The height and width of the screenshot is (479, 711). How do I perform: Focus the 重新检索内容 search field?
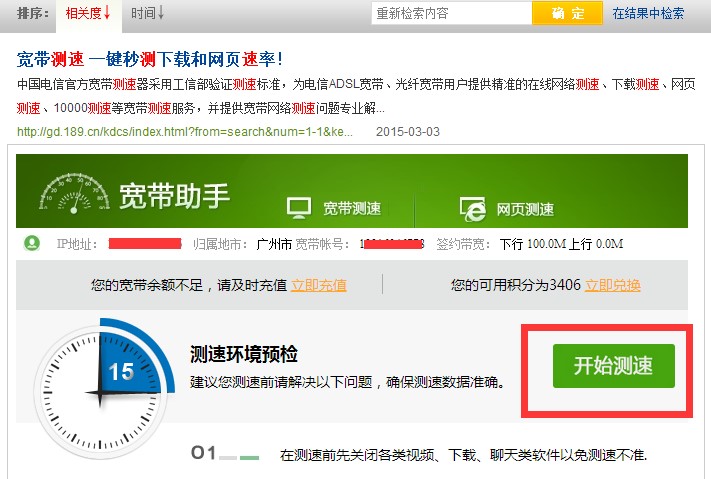tap(451, 13)
